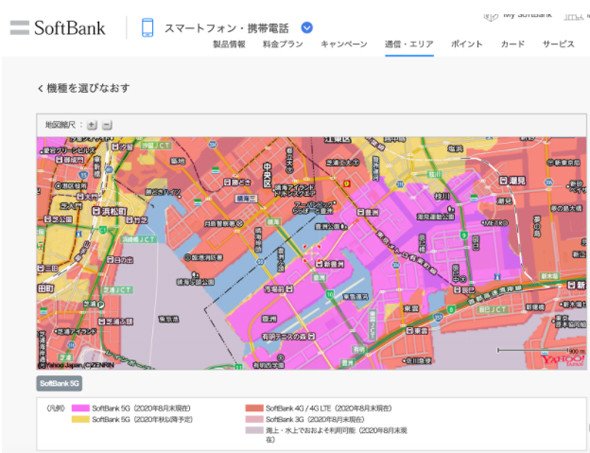Click the Yahoo! Japan logo on map

point(563,360)
